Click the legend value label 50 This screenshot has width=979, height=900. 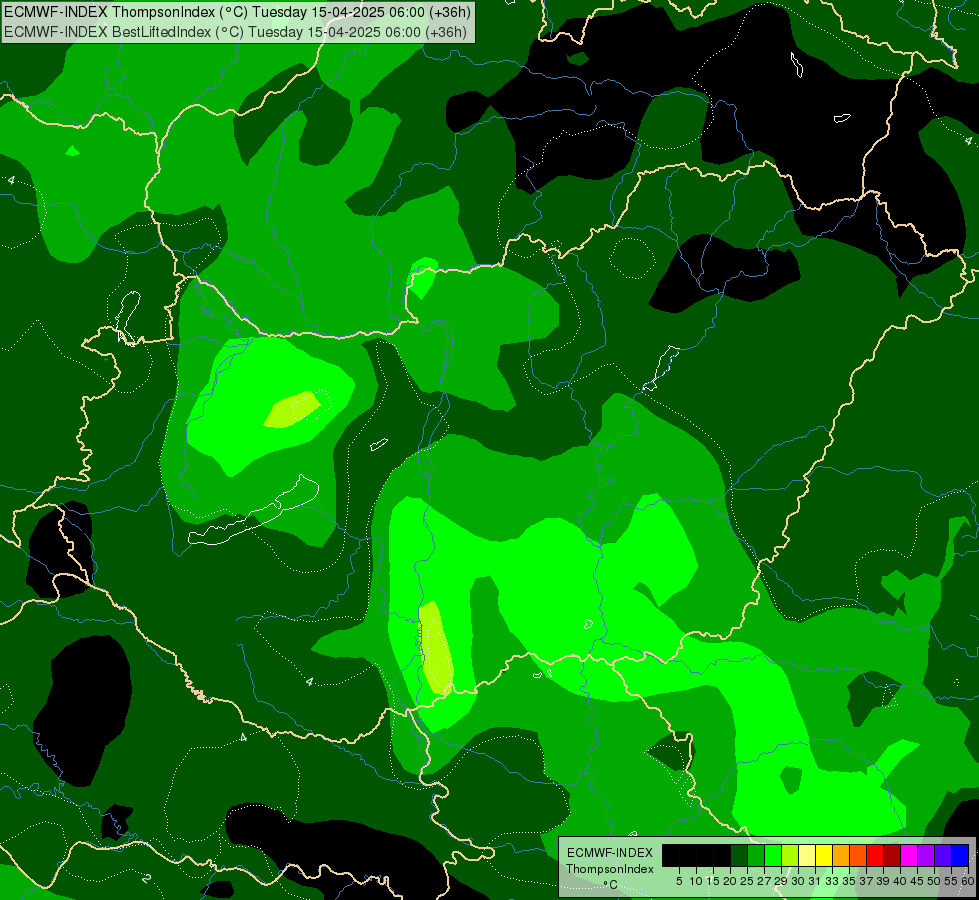click(x=934, y=881)
